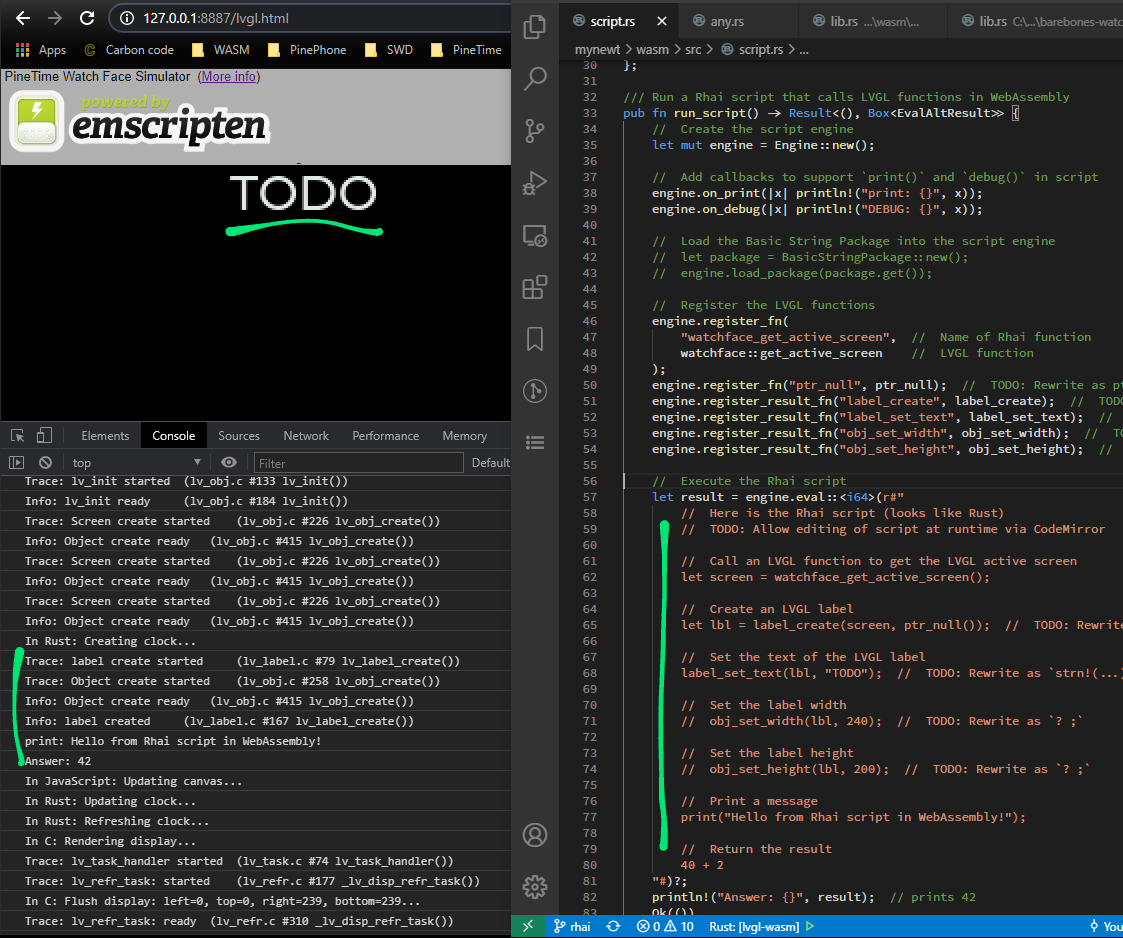
Task: Toggle live expression eye icon
Action: pos(229,462)
